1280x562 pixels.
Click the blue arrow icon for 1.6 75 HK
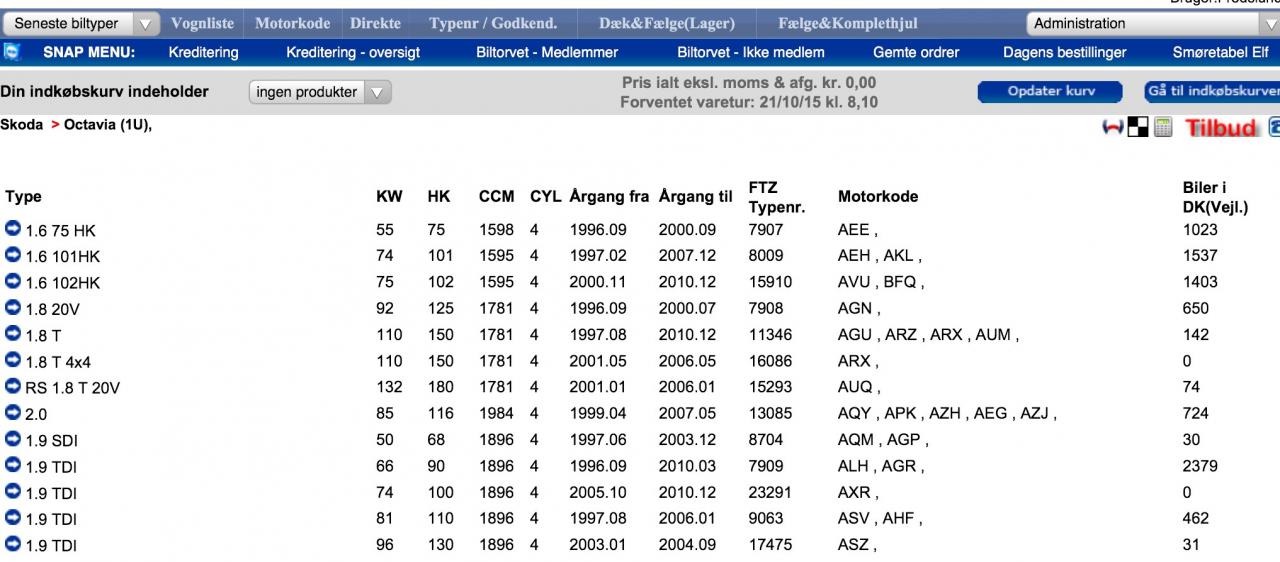13,230
